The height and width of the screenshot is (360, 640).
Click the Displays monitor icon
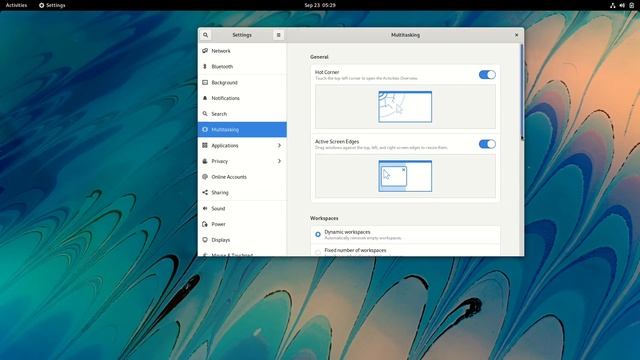205,240
